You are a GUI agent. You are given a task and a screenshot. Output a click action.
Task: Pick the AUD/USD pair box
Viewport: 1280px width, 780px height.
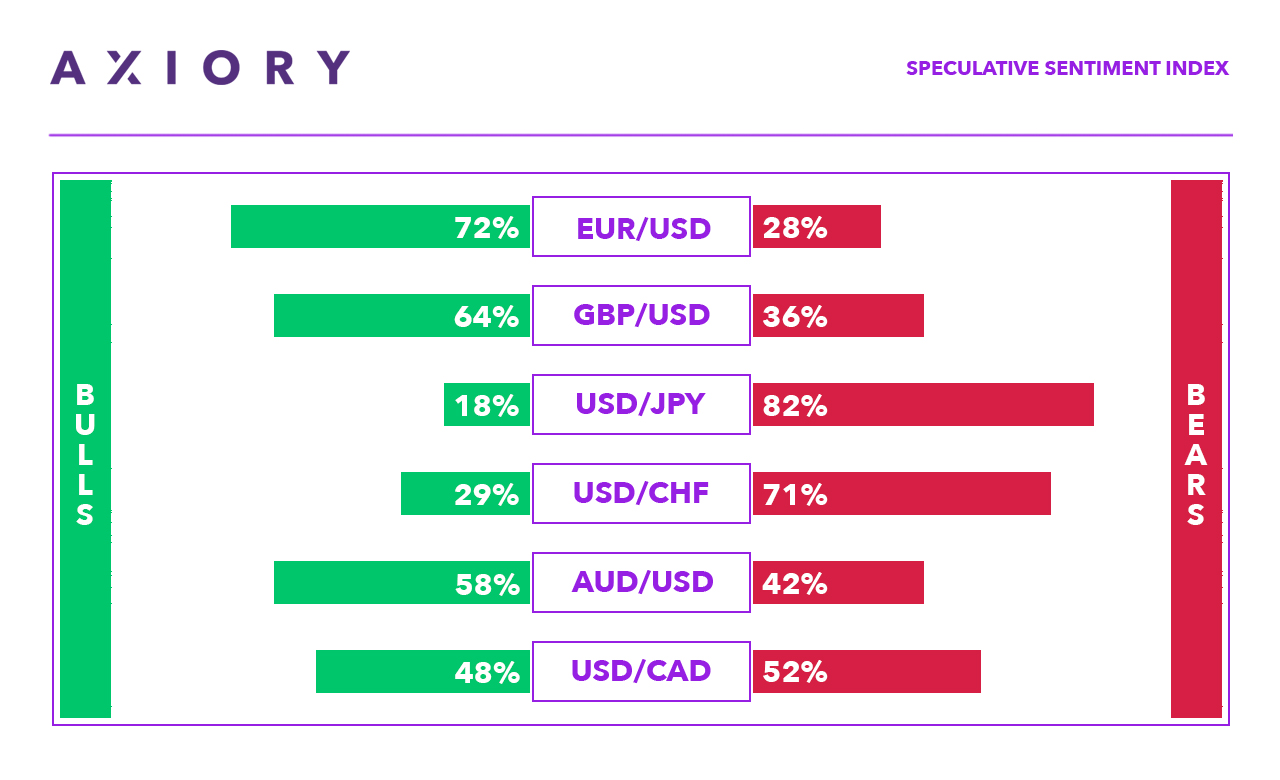641,582
